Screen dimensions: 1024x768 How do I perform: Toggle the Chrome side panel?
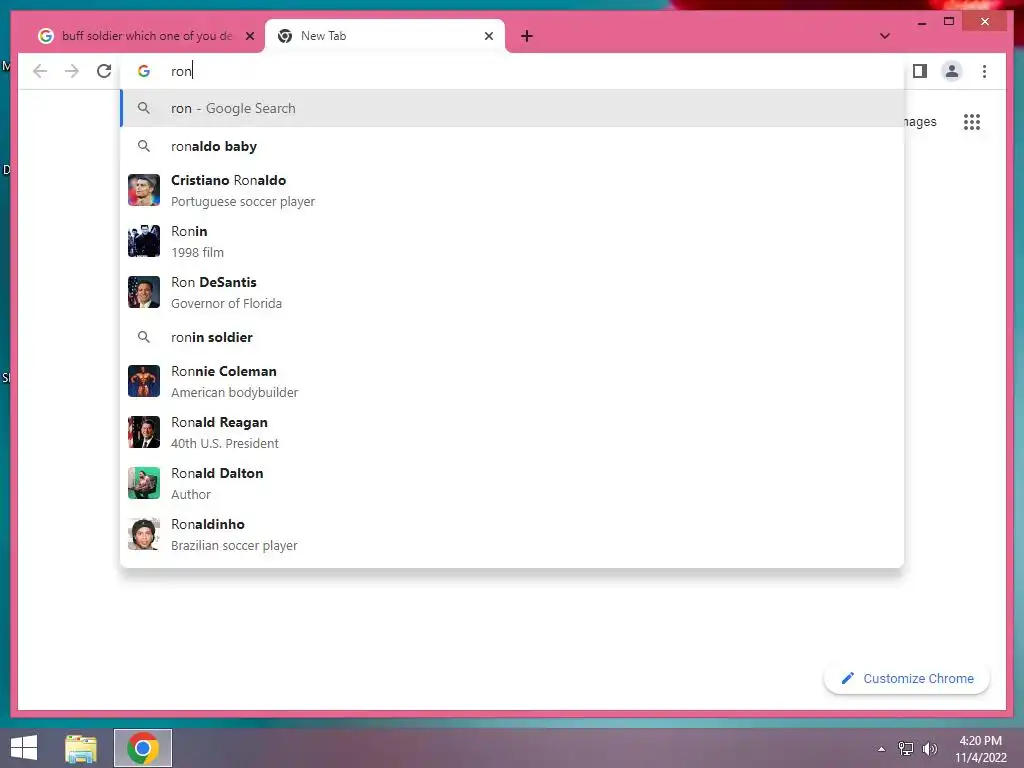pyautogui.click(x=920, y=71)
